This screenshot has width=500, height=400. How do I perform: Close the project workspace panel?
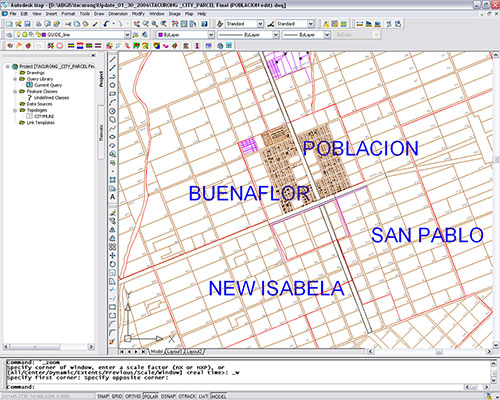coord(93,55)
